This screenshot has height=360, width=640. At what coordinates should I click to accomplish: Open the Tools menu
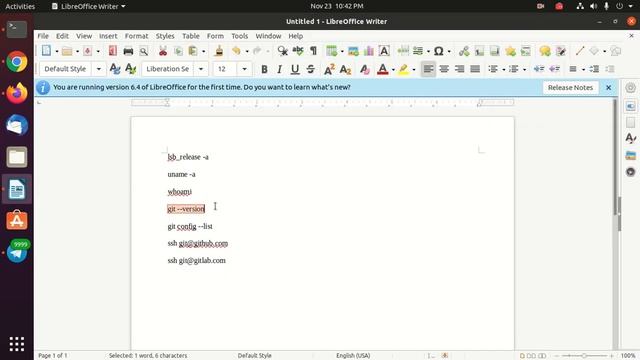tap(240, 36)
